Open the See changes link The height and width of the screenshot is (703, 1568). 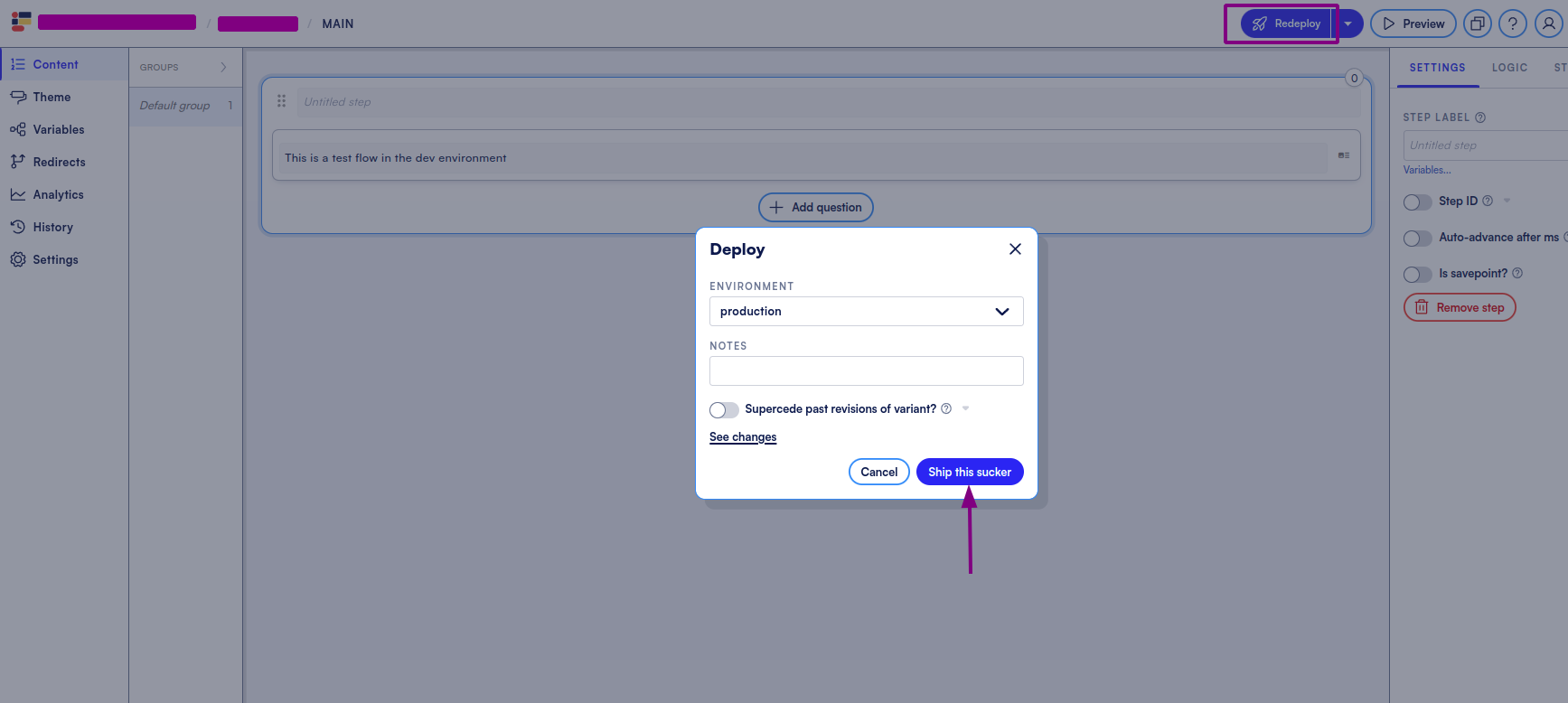tap(743, 437)
